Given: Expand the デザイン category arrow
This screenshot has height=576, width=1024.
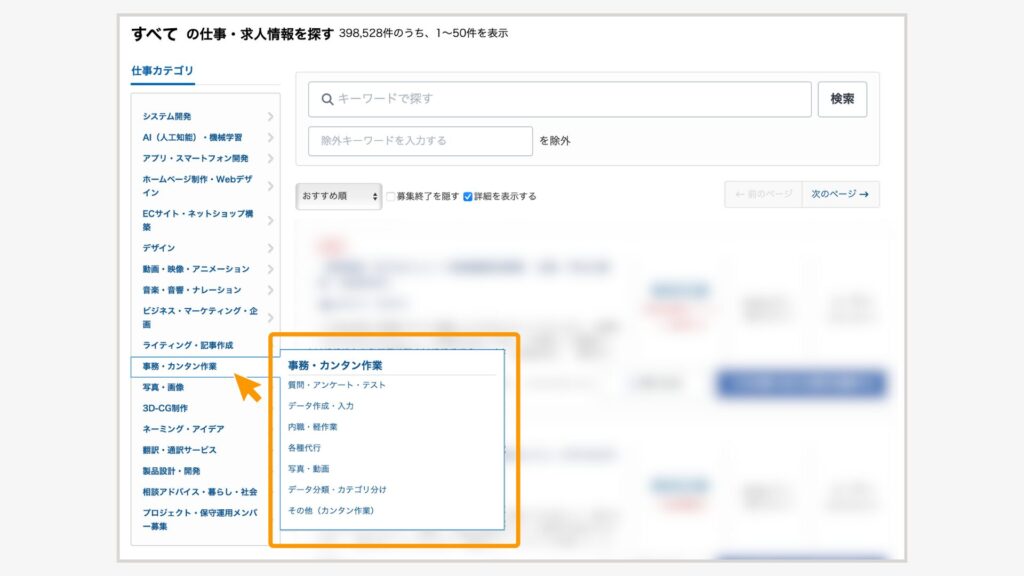Looking at the screenshot, I should click(x=270, y=248).
